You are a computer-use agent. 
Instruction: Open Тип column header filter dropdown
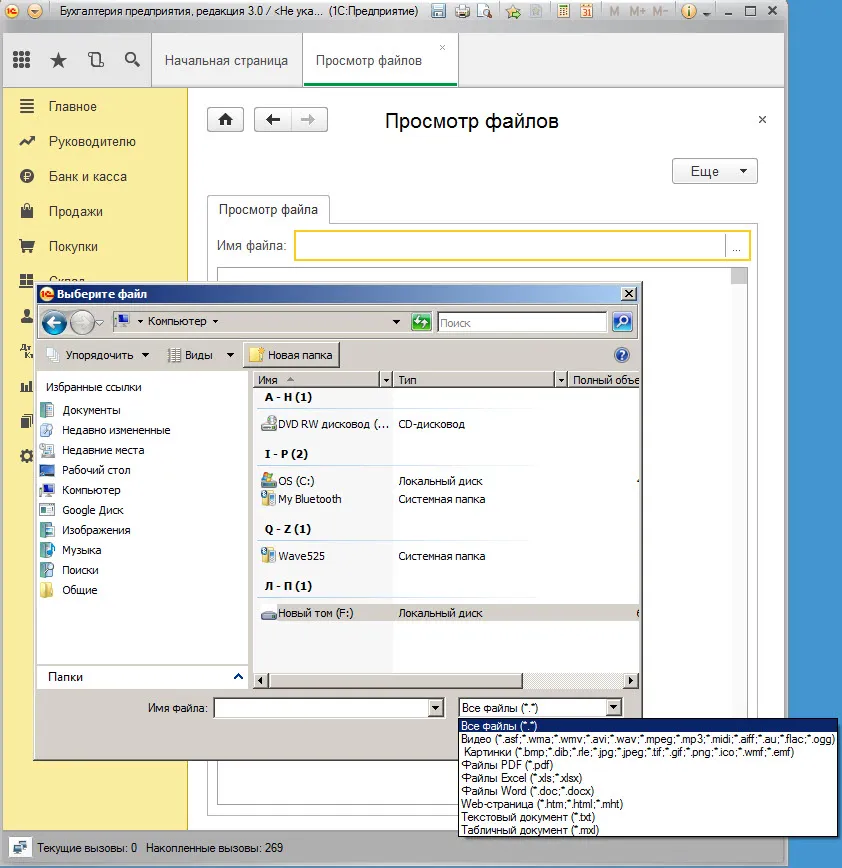click(561, 380)
